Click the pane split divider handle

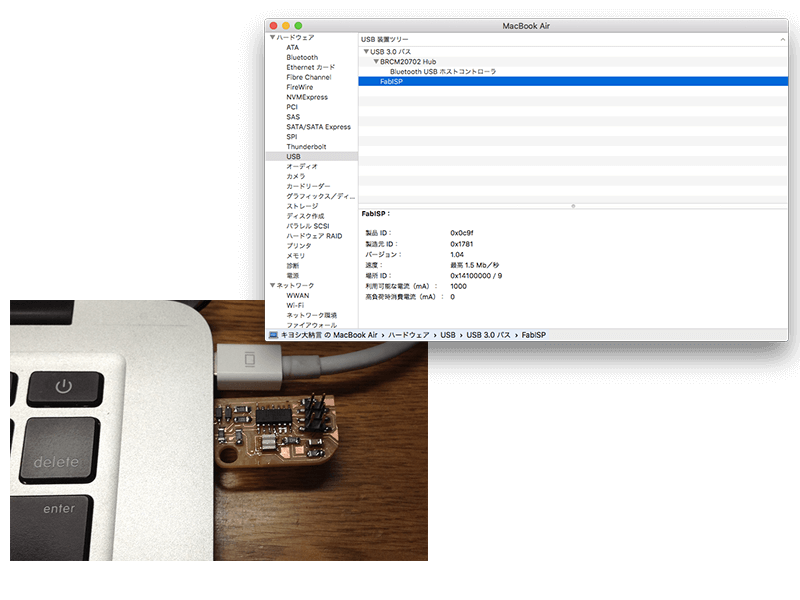(x=573, y=206)
